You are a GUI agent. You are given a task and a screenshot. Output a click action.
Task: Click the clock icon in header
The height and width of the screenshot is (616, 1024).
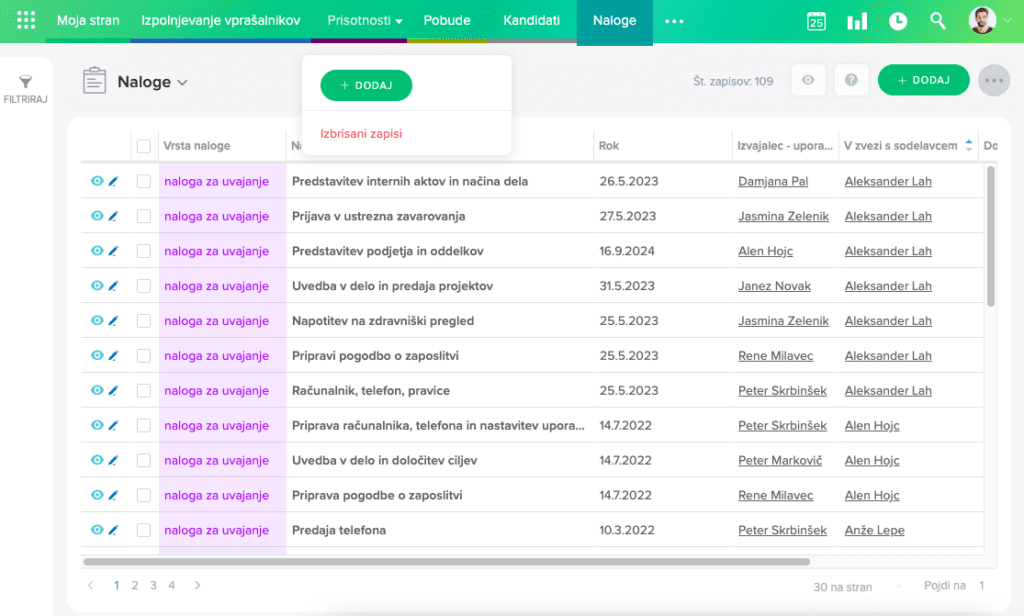coord(898,21)
